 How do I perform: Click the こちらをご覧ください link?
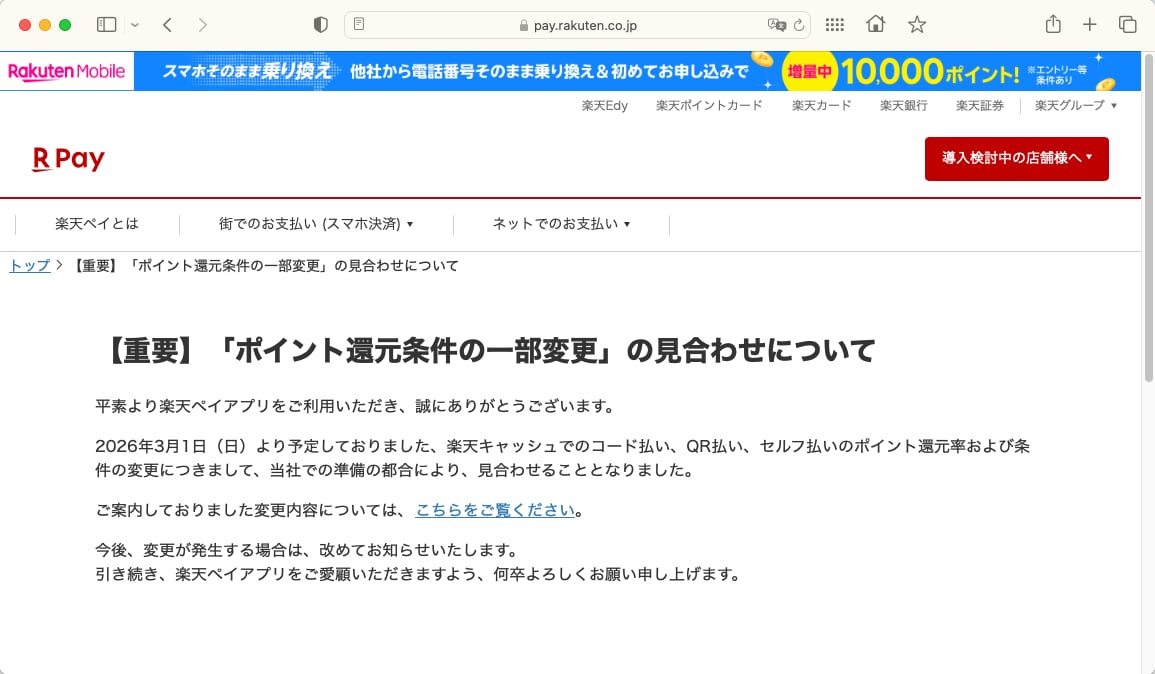(495, 510)
